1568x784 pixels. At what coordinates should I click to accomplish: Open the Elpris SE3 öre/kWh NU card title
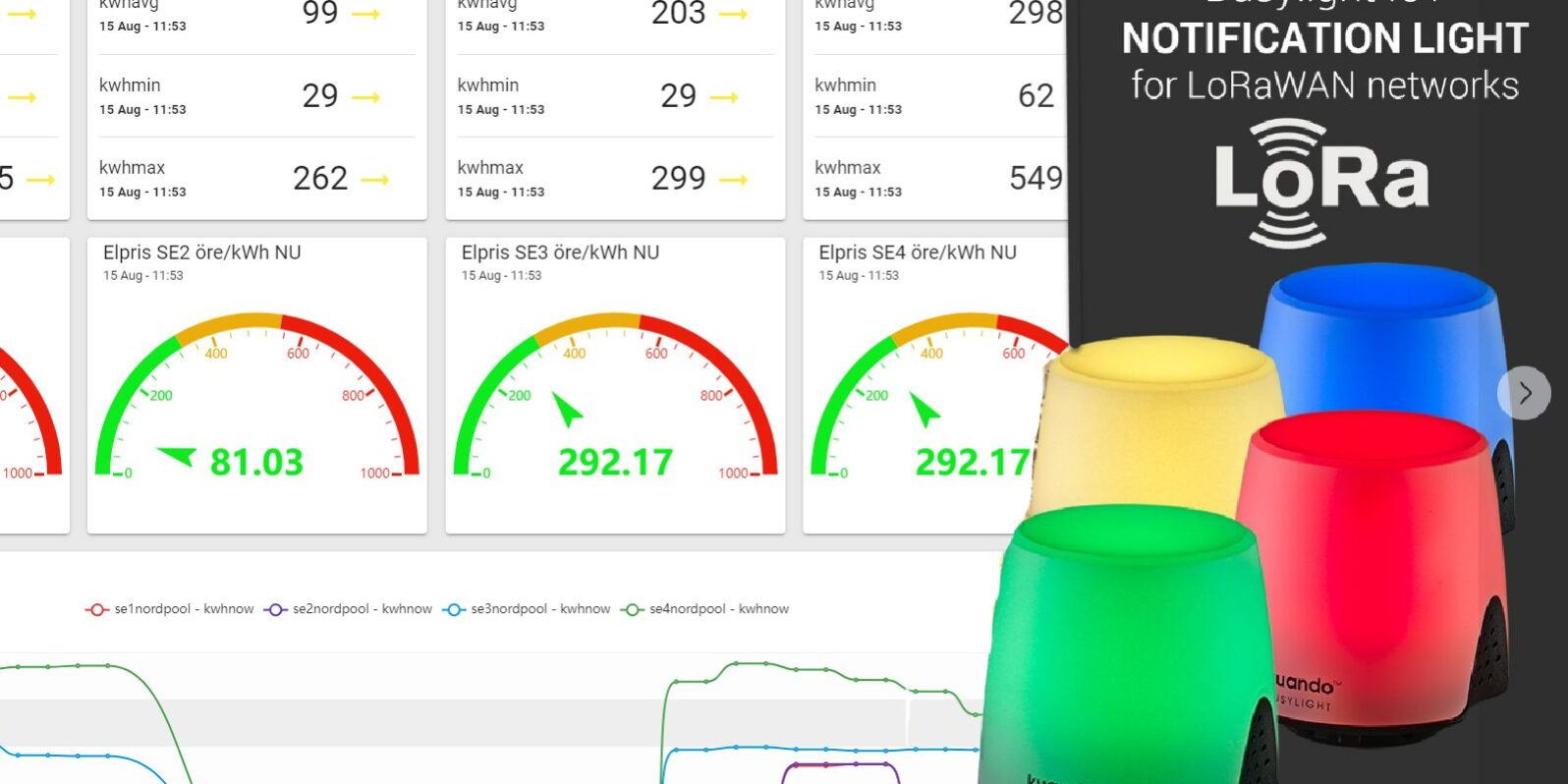[560, 252]
